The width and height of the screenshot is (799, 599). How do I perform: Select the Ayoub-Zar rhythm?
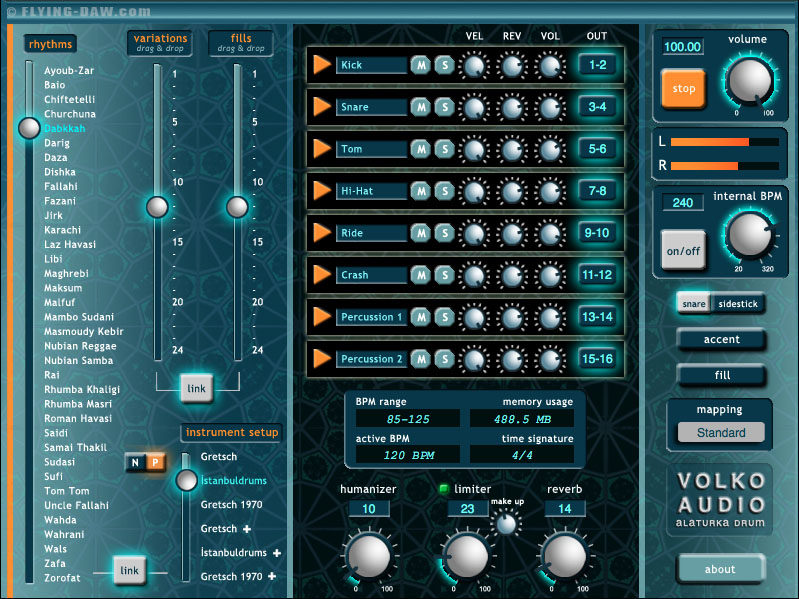(x=69, y=71)
